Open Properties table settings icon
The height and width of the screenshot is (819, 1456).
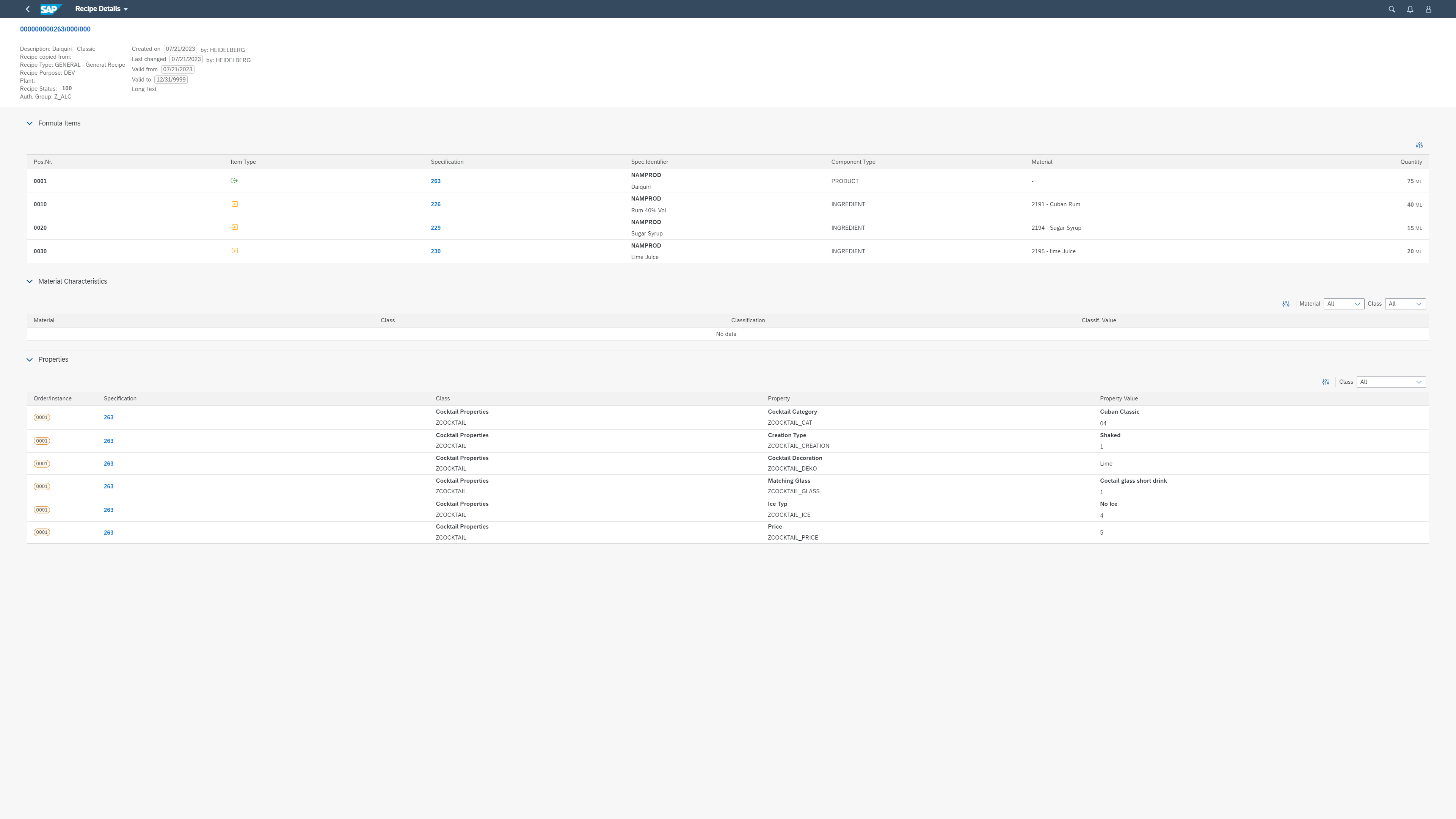coord(1326,382)
